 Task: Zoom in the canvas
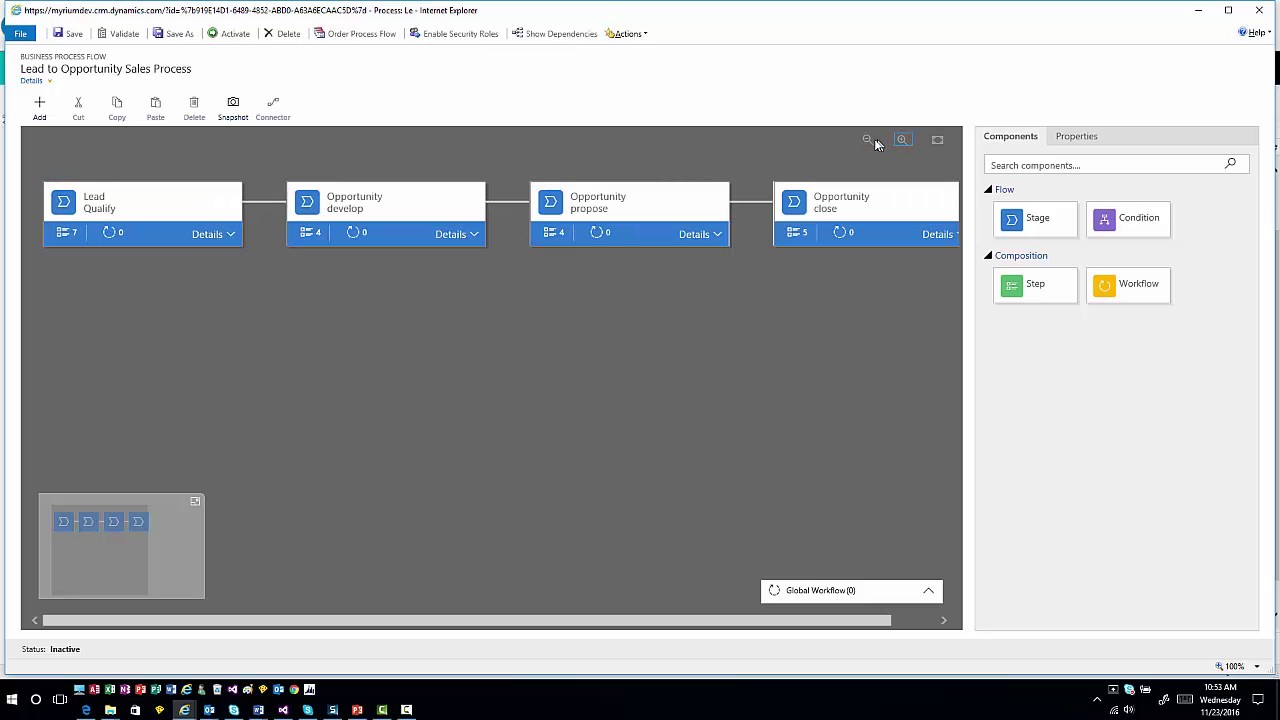click(x=902, y=140)
